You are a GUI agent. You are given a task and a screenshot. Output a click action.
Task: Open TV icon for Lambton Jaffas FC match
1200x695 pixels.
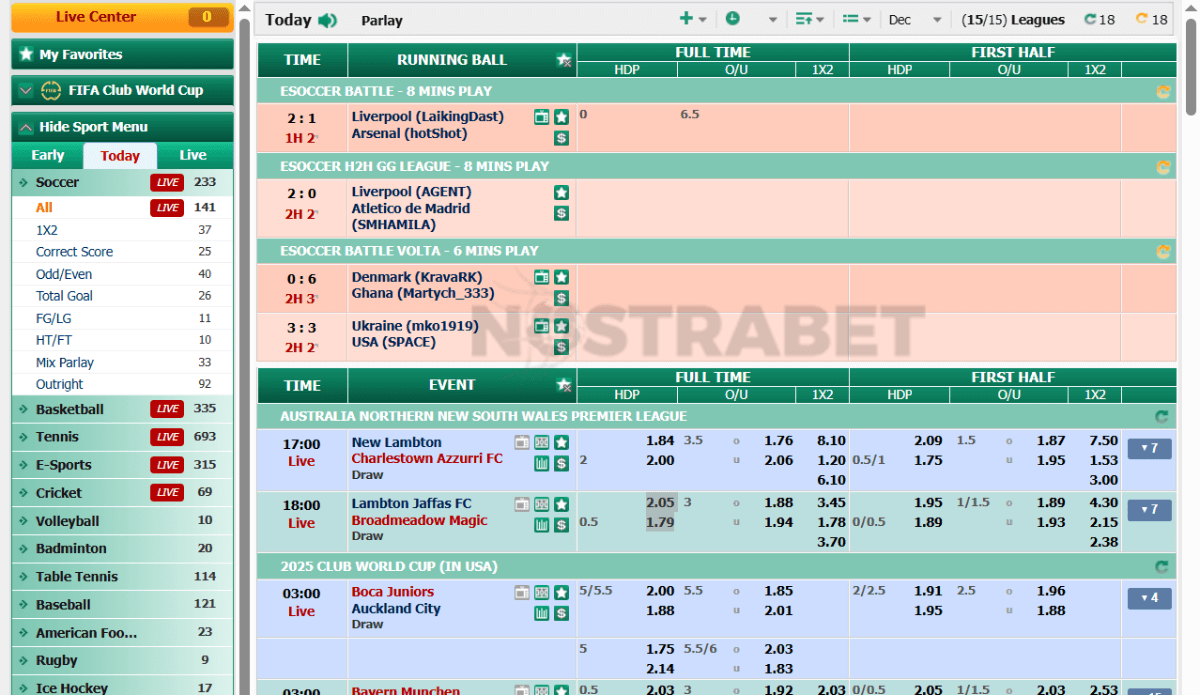[522, 504]
